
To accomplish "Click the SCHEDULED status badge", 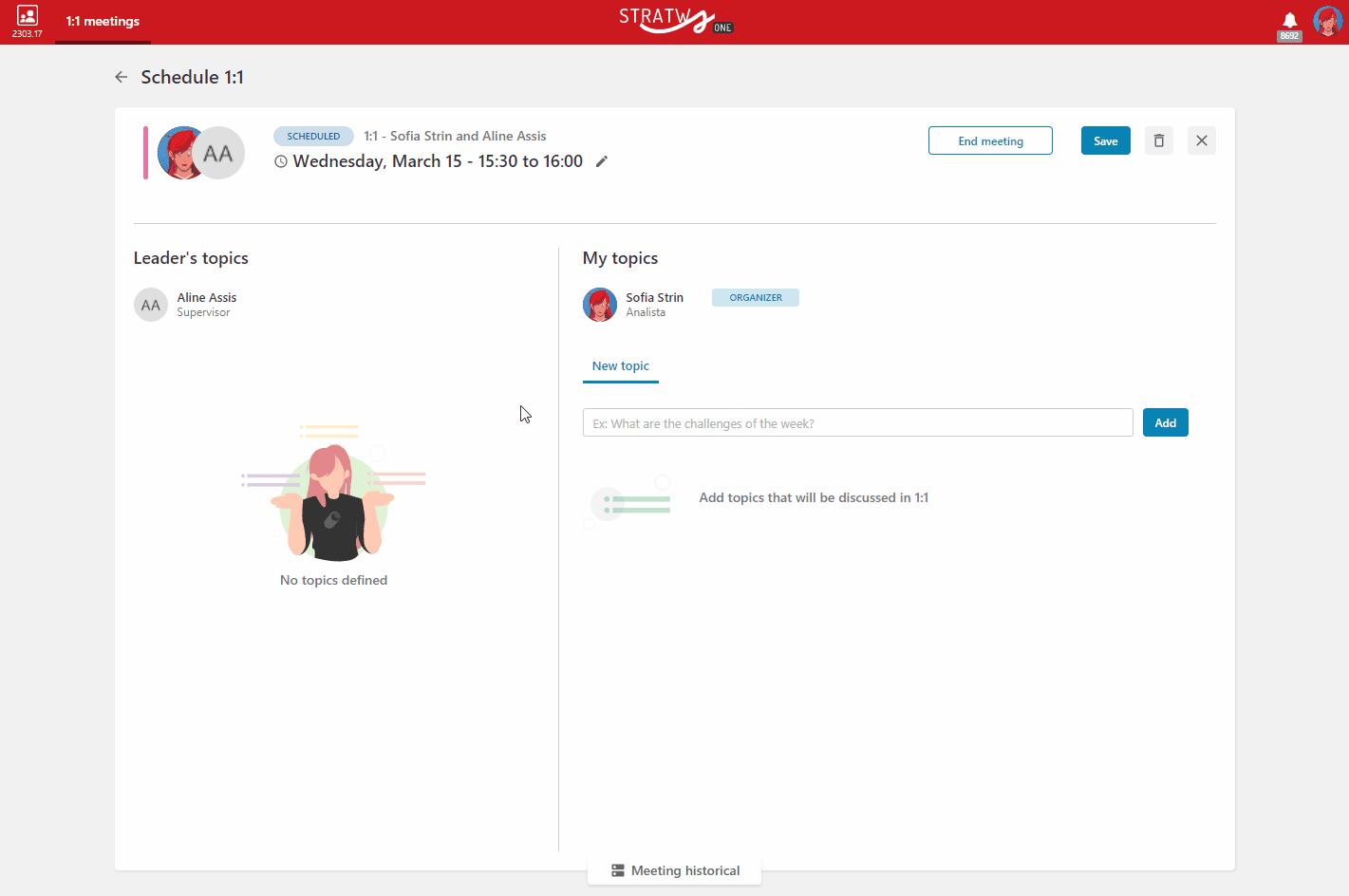I will [x=313, y=136].
